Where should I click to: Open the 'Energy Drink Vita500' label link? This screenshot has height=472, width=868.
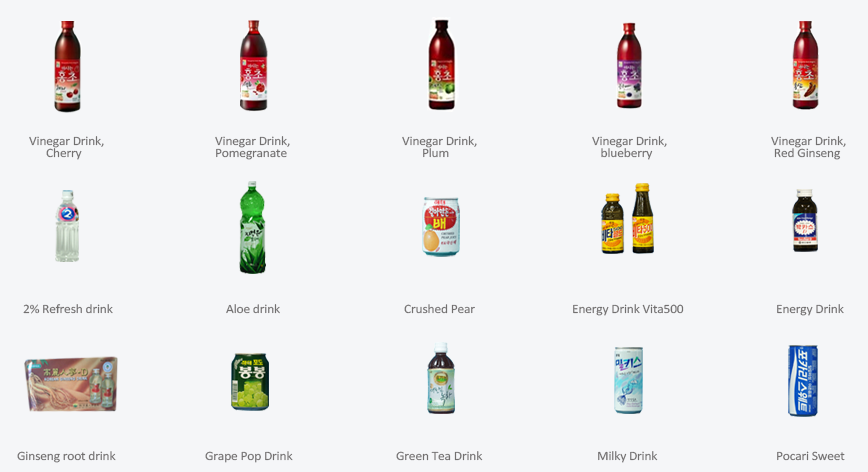(627, 309)
